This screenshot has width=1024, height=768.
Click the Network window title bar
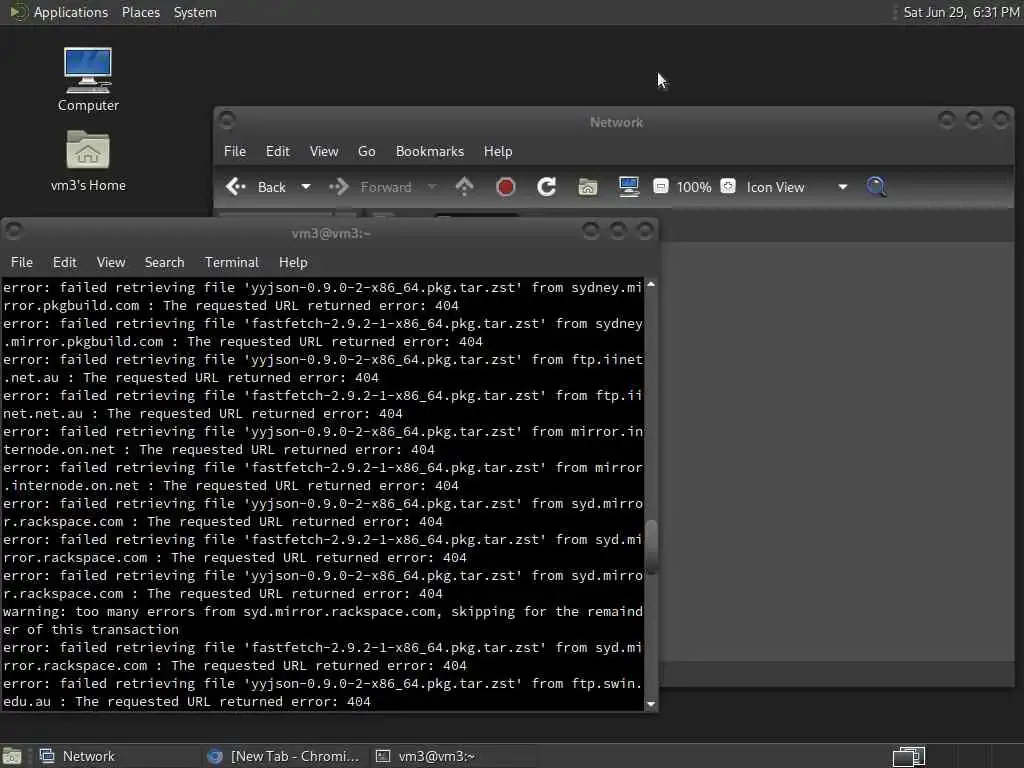click(616, 122)
